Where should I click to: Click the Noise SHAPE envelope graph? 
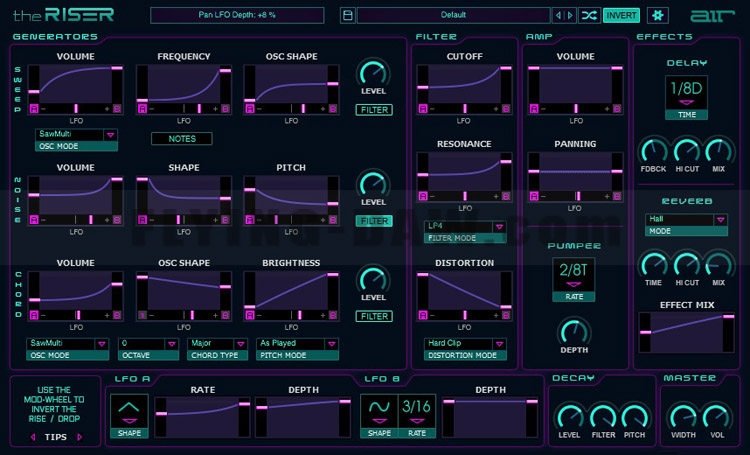tap(184, 195)
